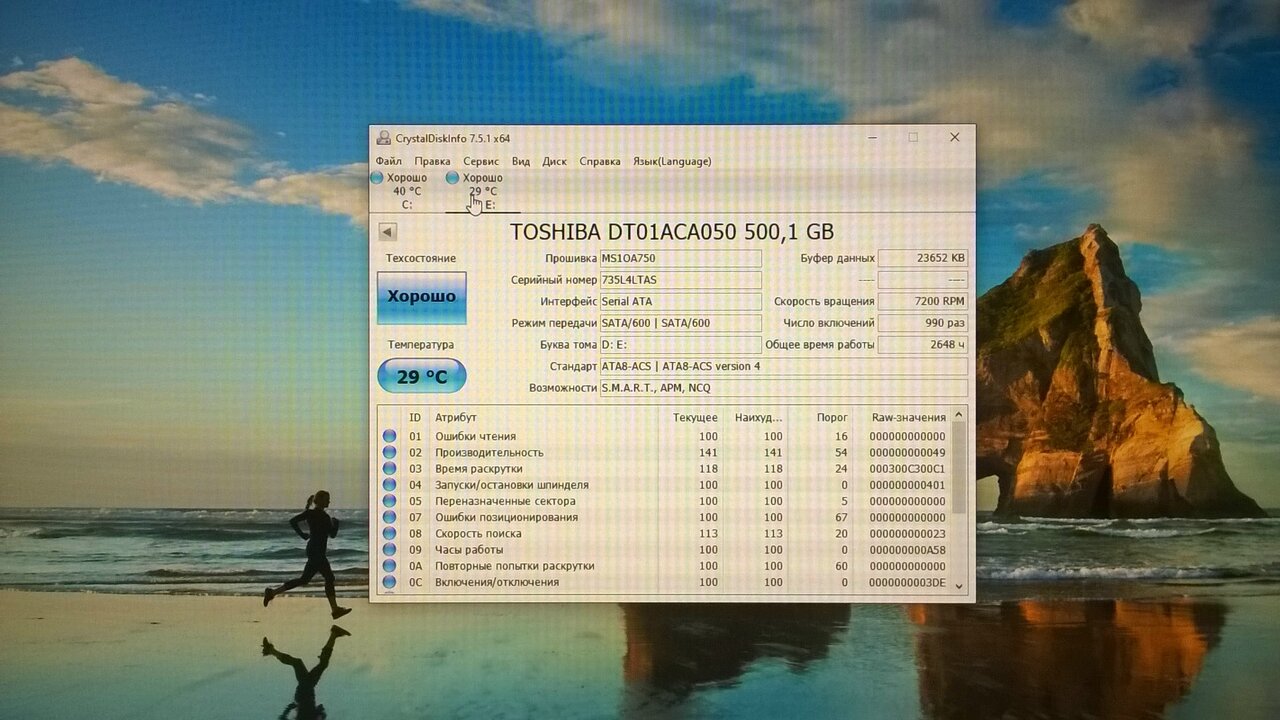Click the blue Хорошо health status button
The width and height of the screenshot is (1280, 720).
point(421,297)
